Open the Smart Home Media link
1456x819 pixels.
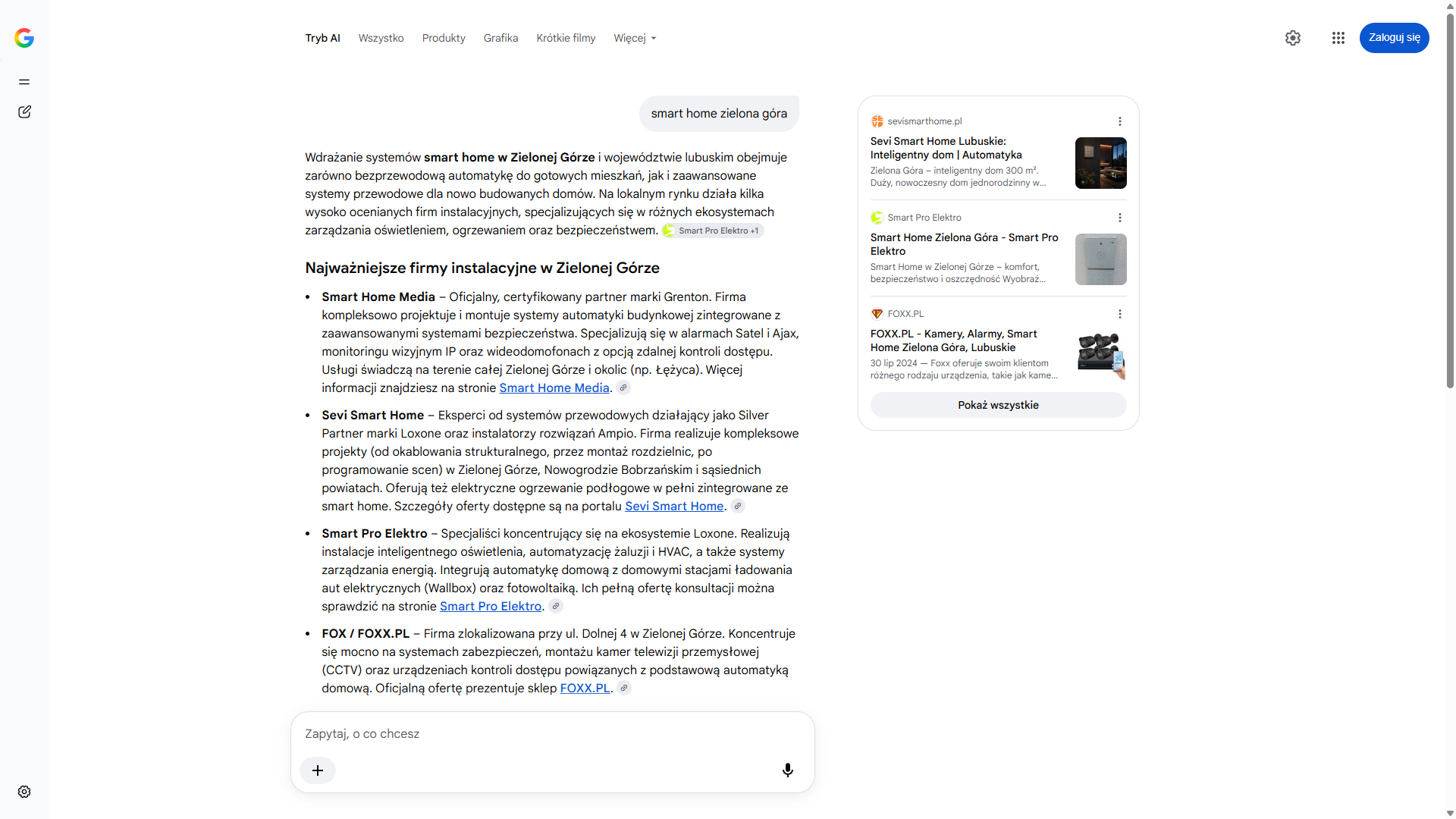click(x=554, y=388)
